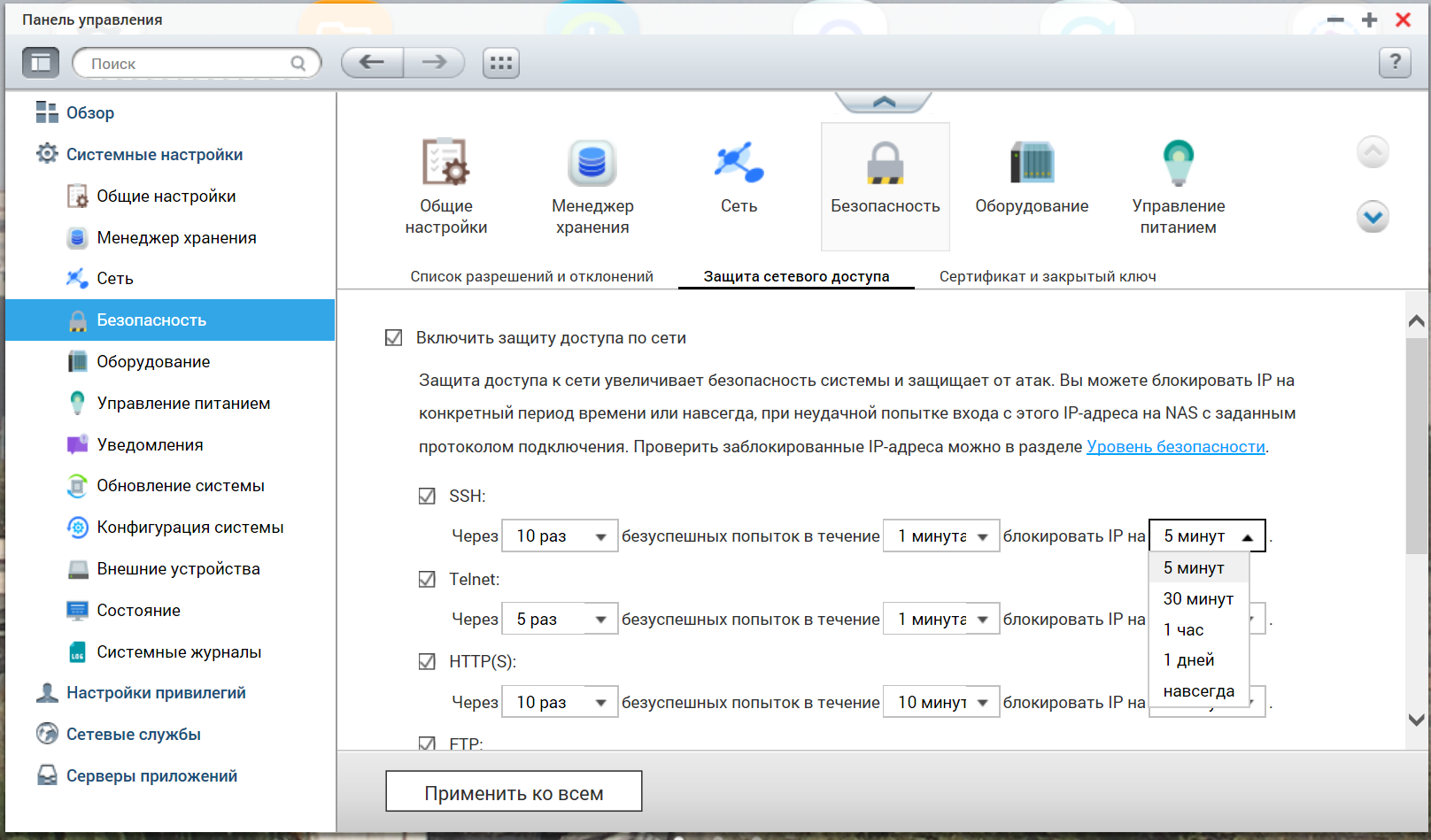Toggle Включить защиту доступа по сети checkbox

(394, 337)
